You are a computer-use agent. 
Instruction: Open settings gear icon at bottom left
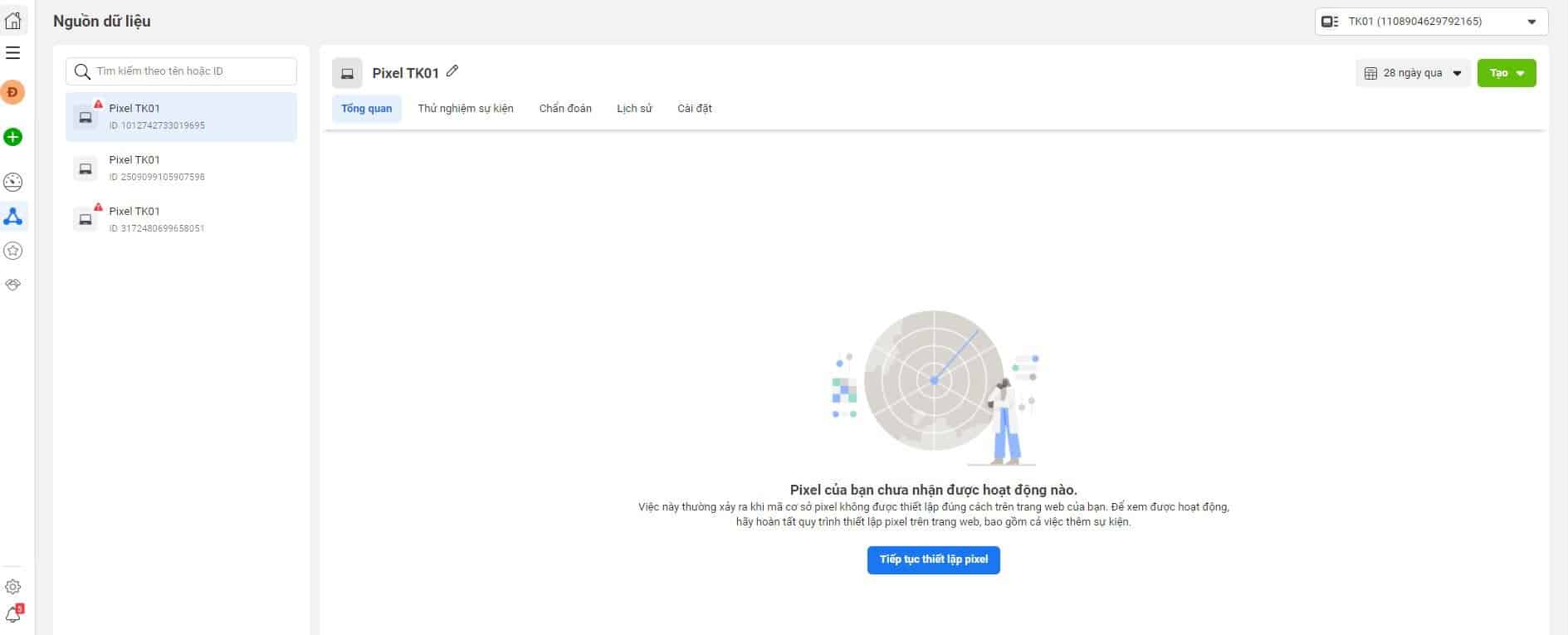pos(13,587)
